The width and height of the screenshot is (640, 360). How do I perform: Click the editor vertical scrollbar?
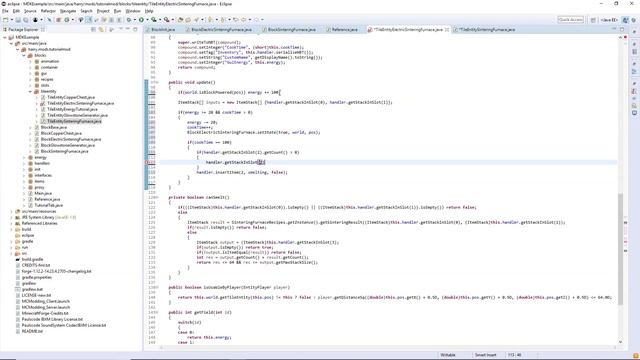click(x=621, y=249)
